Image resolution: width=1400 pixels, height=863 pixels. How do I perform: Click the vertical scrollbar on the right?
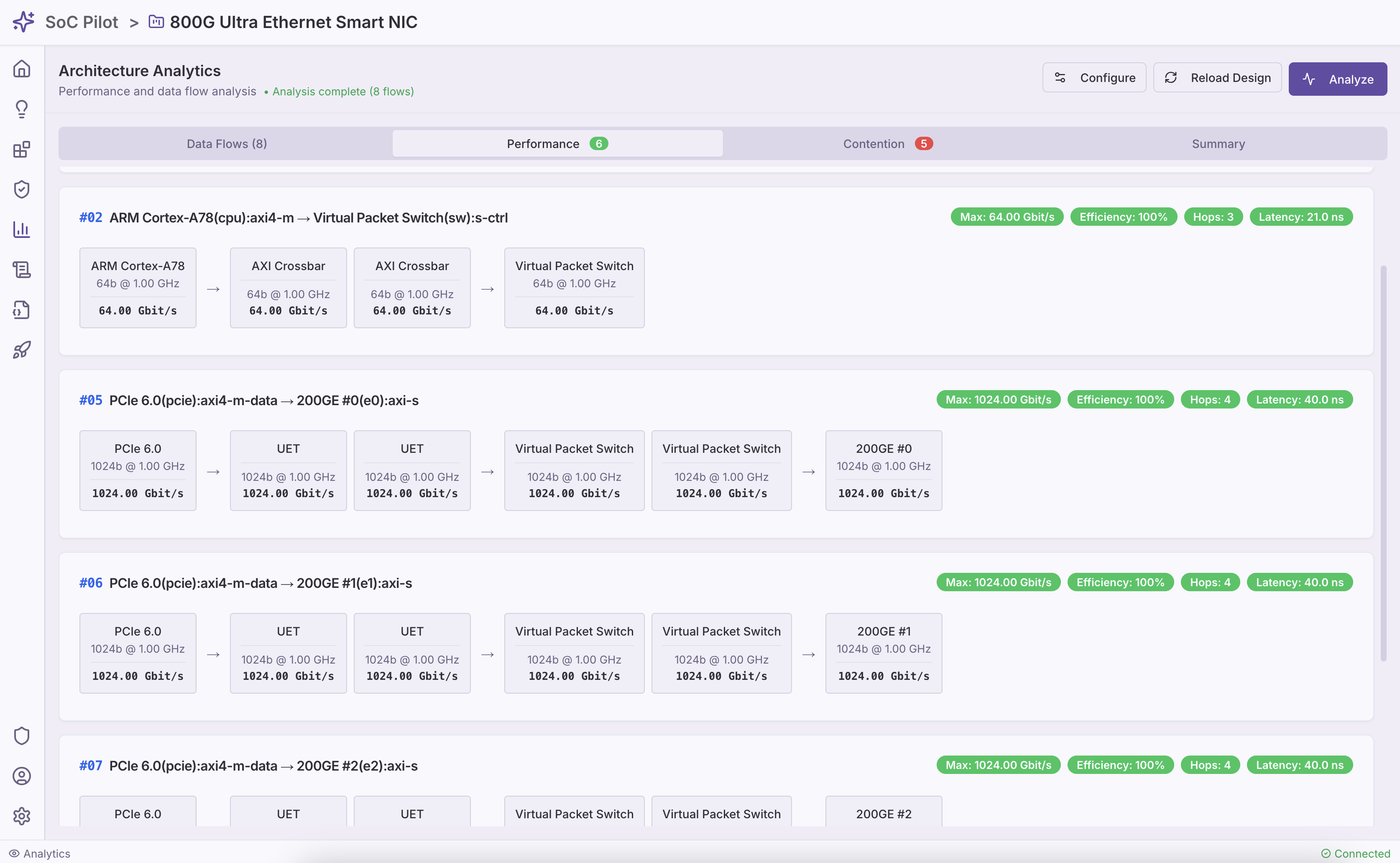(x=1383, y=462)
